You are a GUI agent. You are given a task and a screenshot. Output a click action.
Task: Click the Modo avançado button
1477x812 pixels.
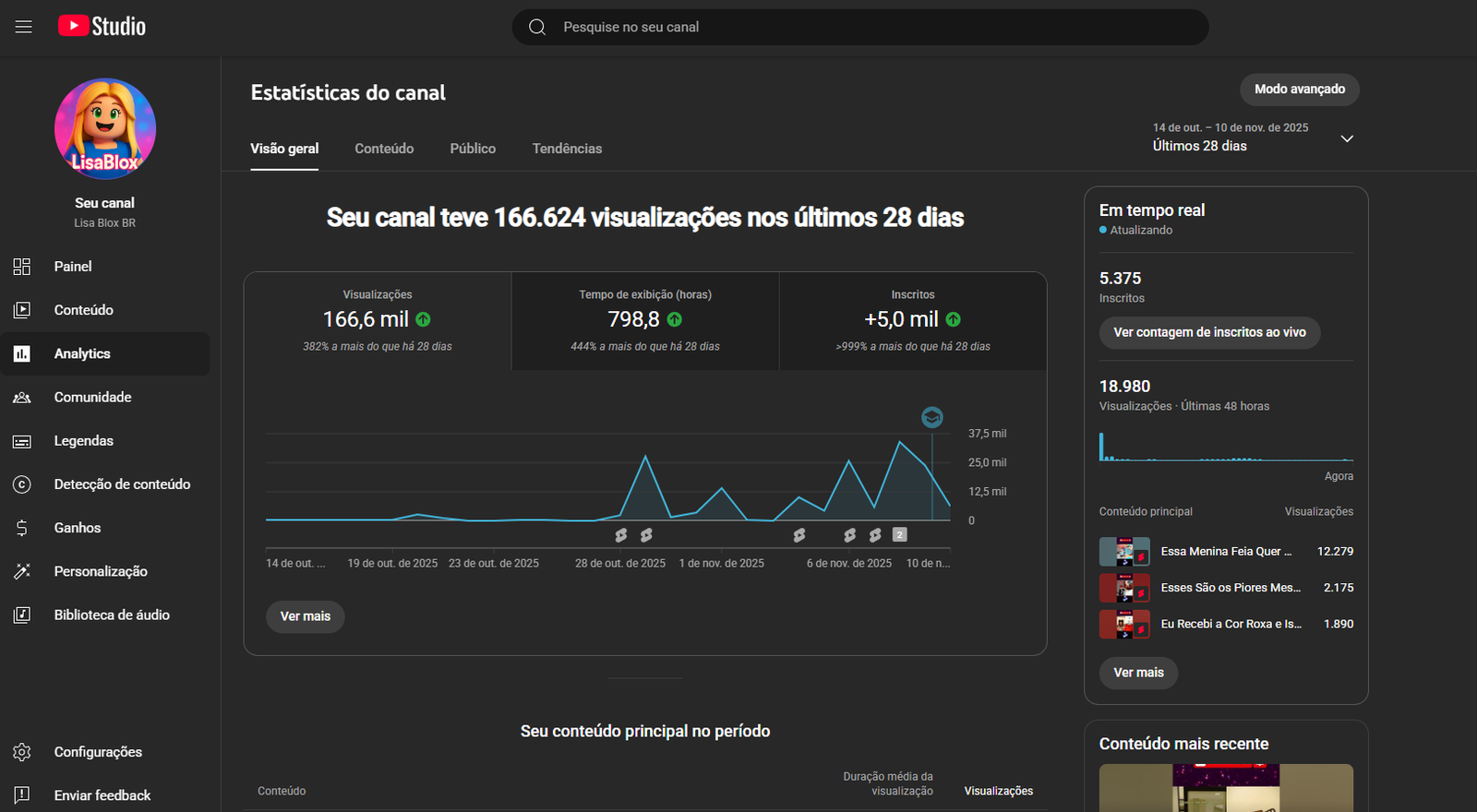point(1299,90)
